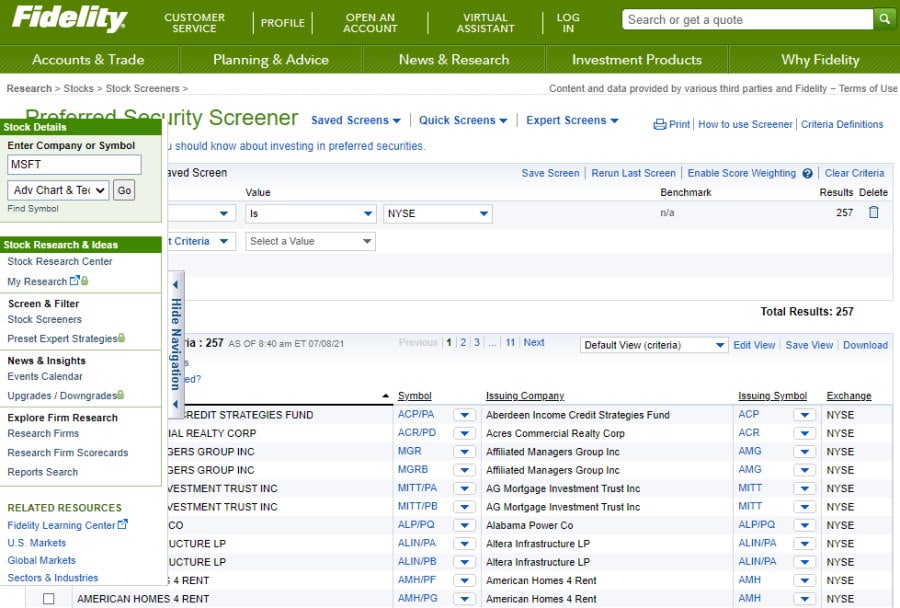The width and height of the screenshot is (900, 608).
Task: Open the Quick Screens dropdown
Action: click(463, 121)
